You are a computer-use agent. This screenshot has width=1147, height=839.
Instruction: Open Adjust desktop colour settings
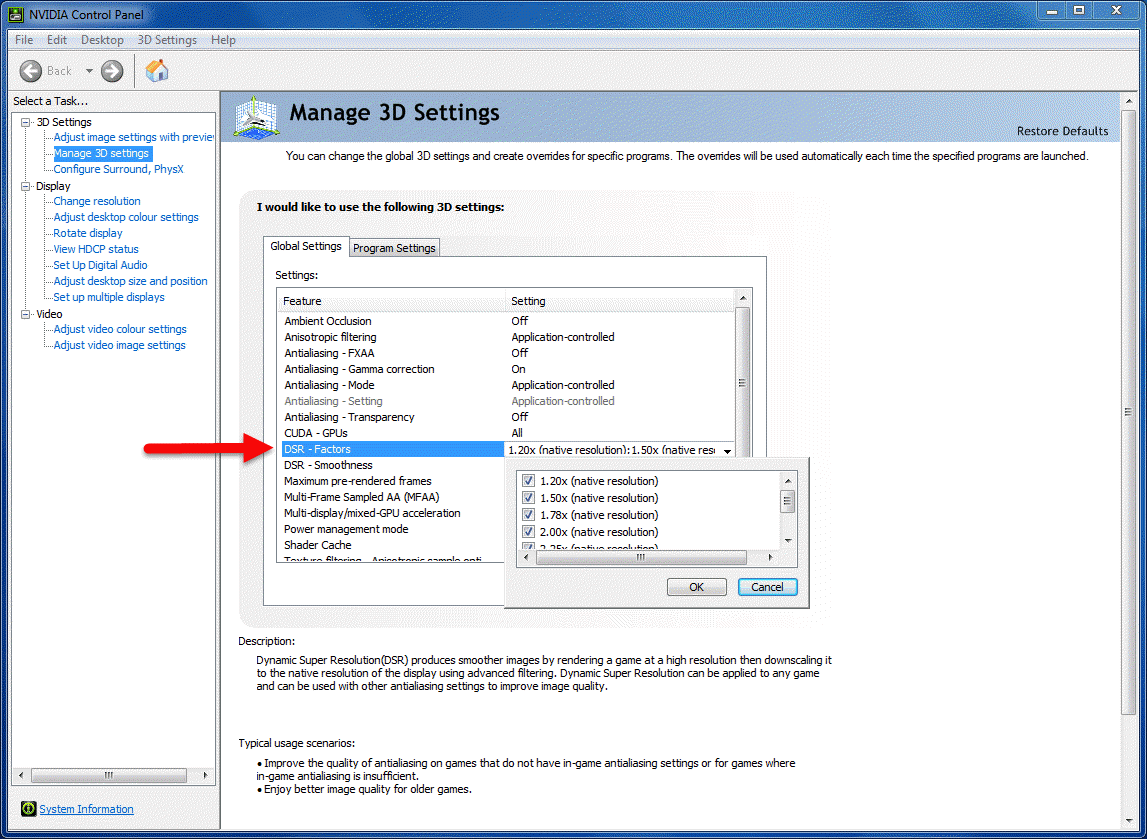pyautogui.click(x=126, y=217)
